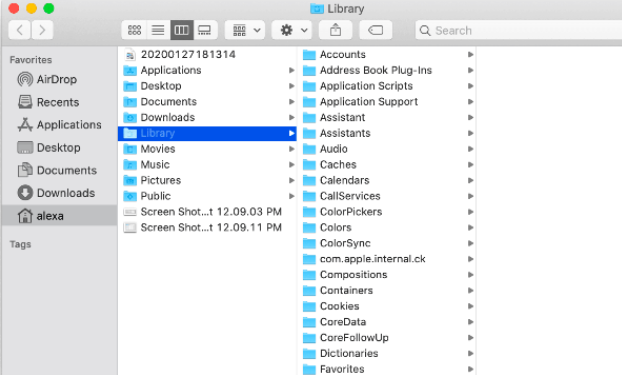Click the Share toolbar button
The height and width of the screenshot is (375, 625).
coord(336,30)
